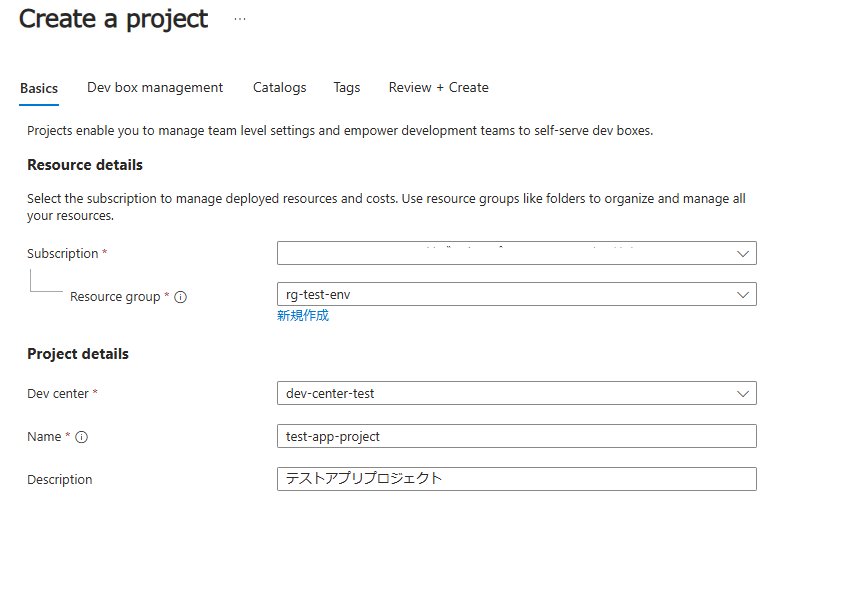Click the Resource group info icon
This screenshot has width=864, height=604.
(180, 297)
